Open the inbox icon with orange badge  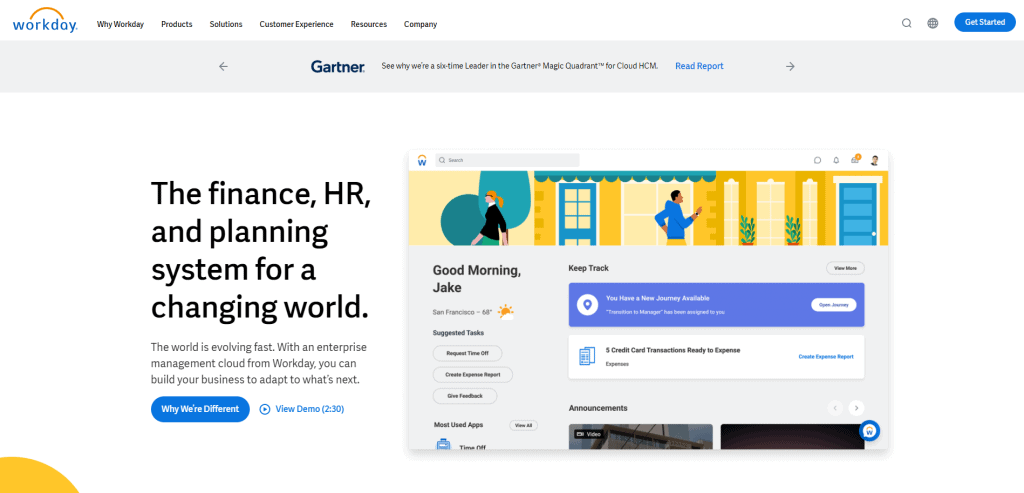coord(856,159)
